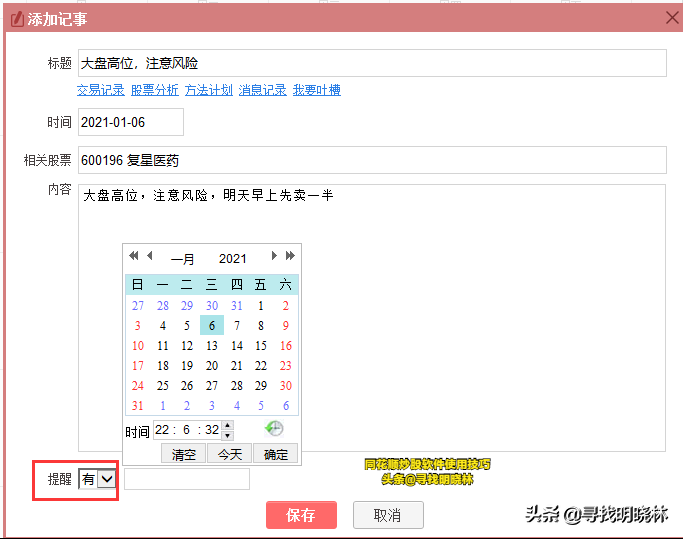Confirm date with 确定 button

coord(276,454)
